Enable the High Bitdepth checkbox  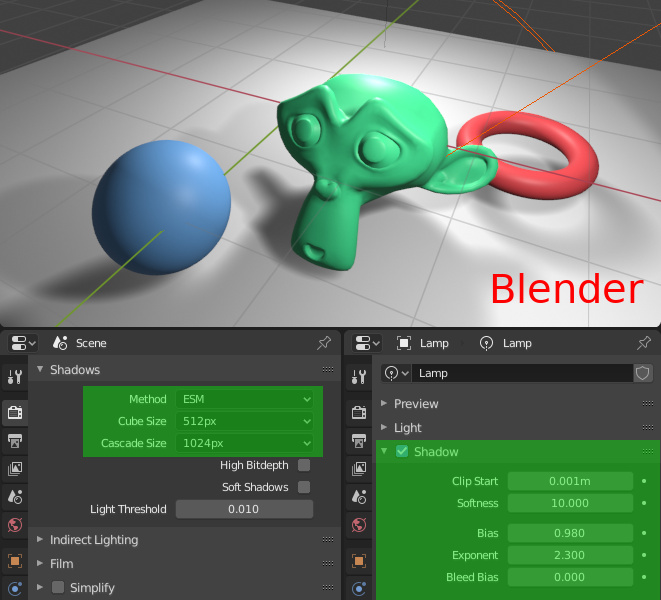tap(304, 465)
